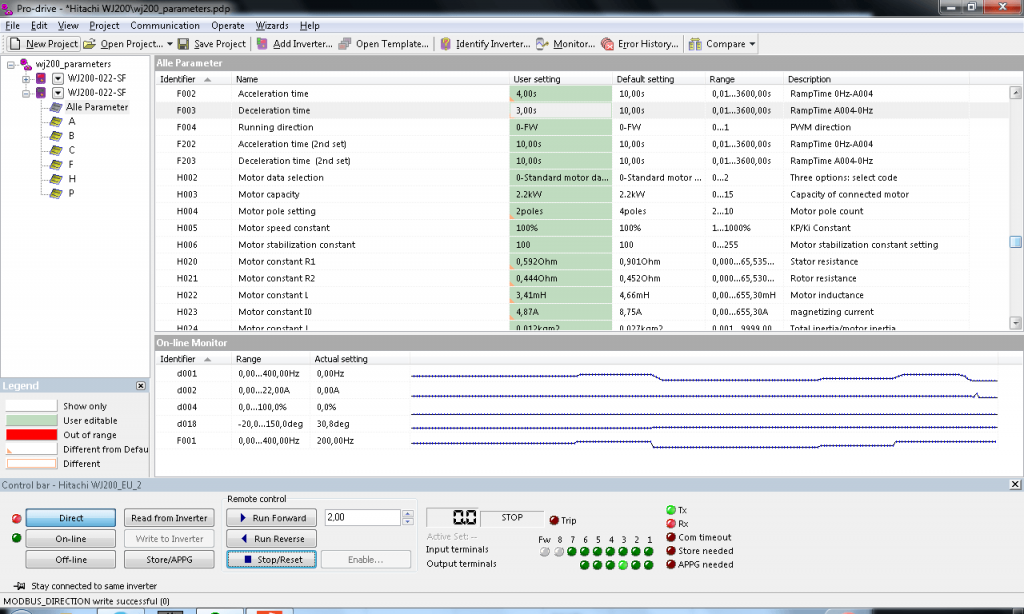Click the parameter group B icon
The height and width of the screenshot is (614, 1024).
point(56,136)
